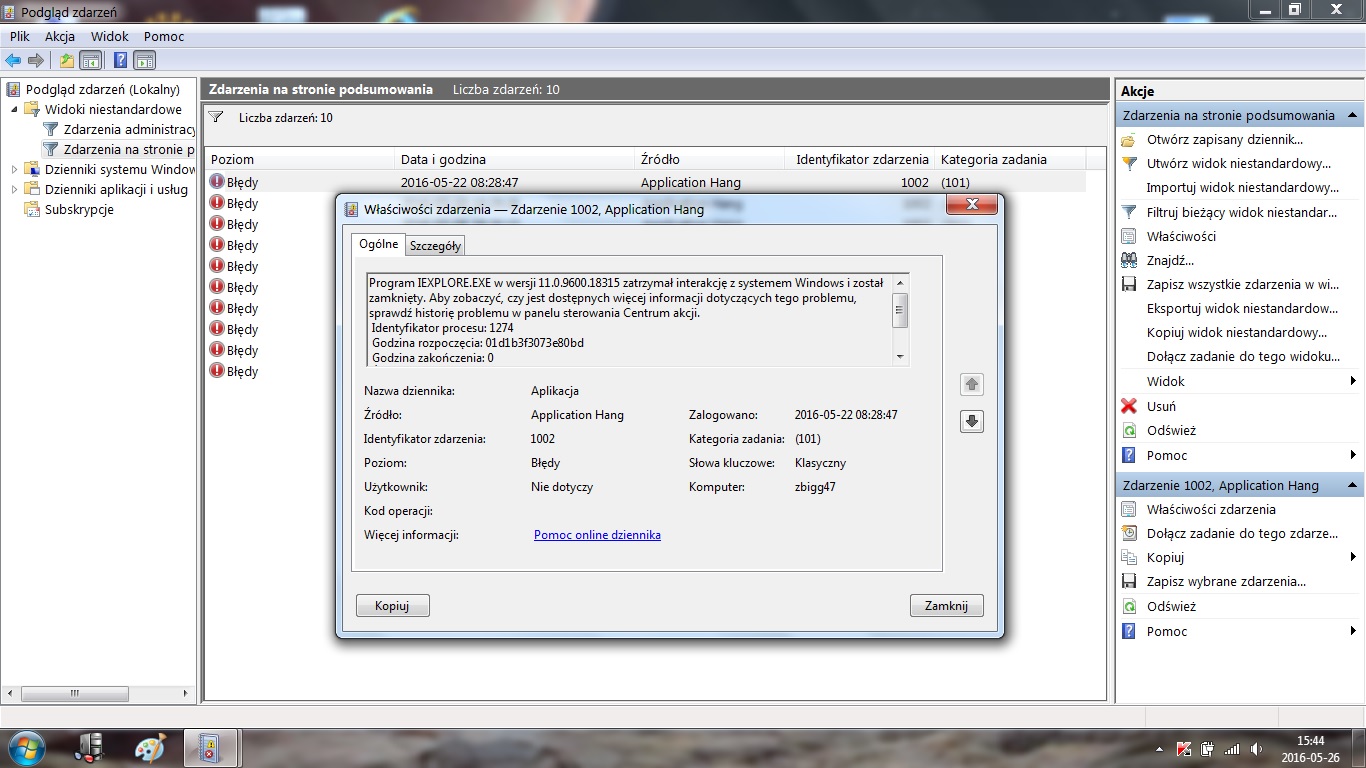Screen dimensions: 1366x768
Task: Click the blue Help question mark toolbar icon
Action: click(x=120, y=60)
